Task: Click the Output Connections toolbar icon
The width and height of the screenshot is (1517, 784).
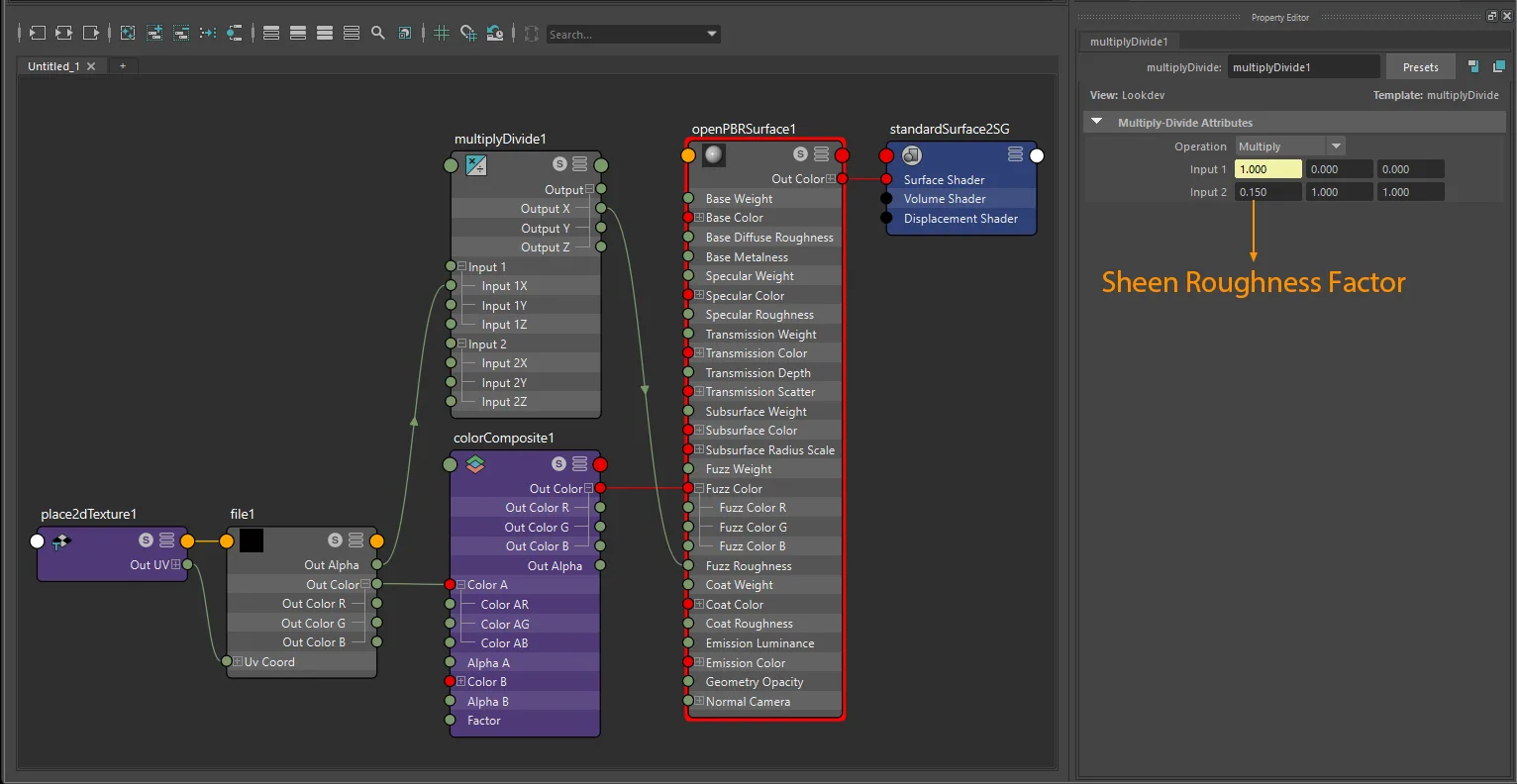Action: 91,33
